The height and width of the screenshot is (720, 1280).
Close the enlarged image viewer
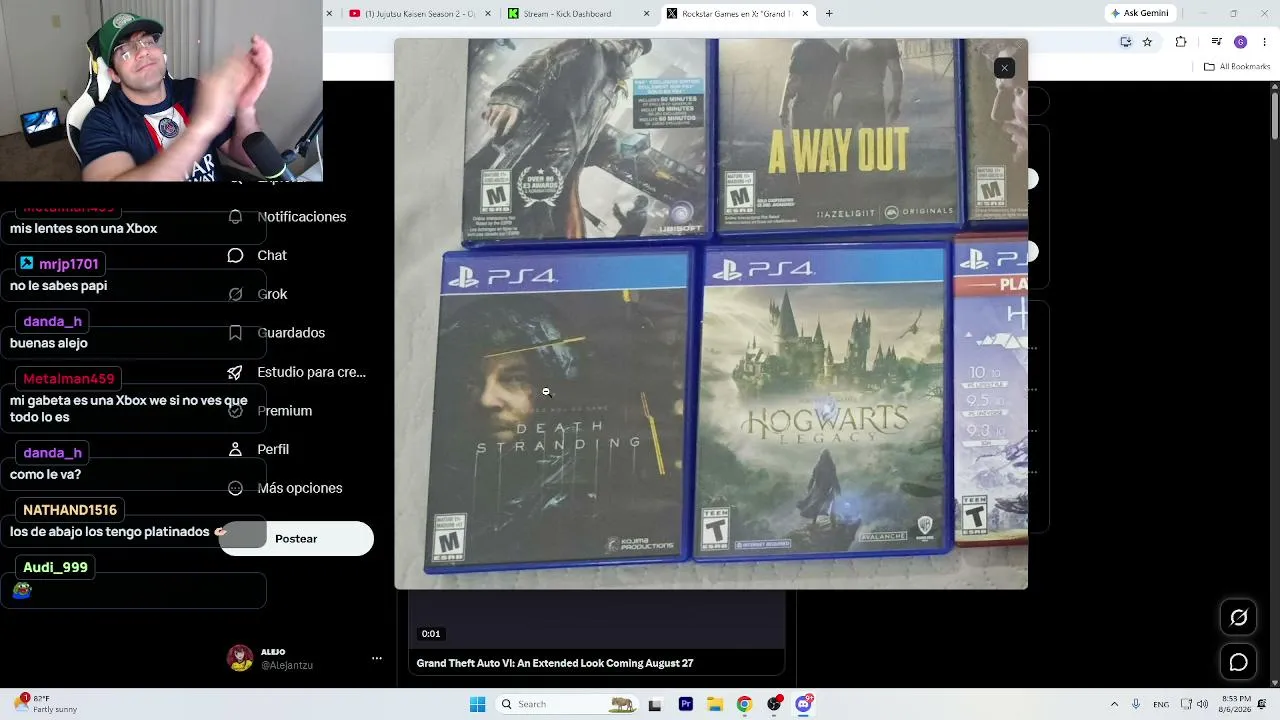[x=1004, y=68]
